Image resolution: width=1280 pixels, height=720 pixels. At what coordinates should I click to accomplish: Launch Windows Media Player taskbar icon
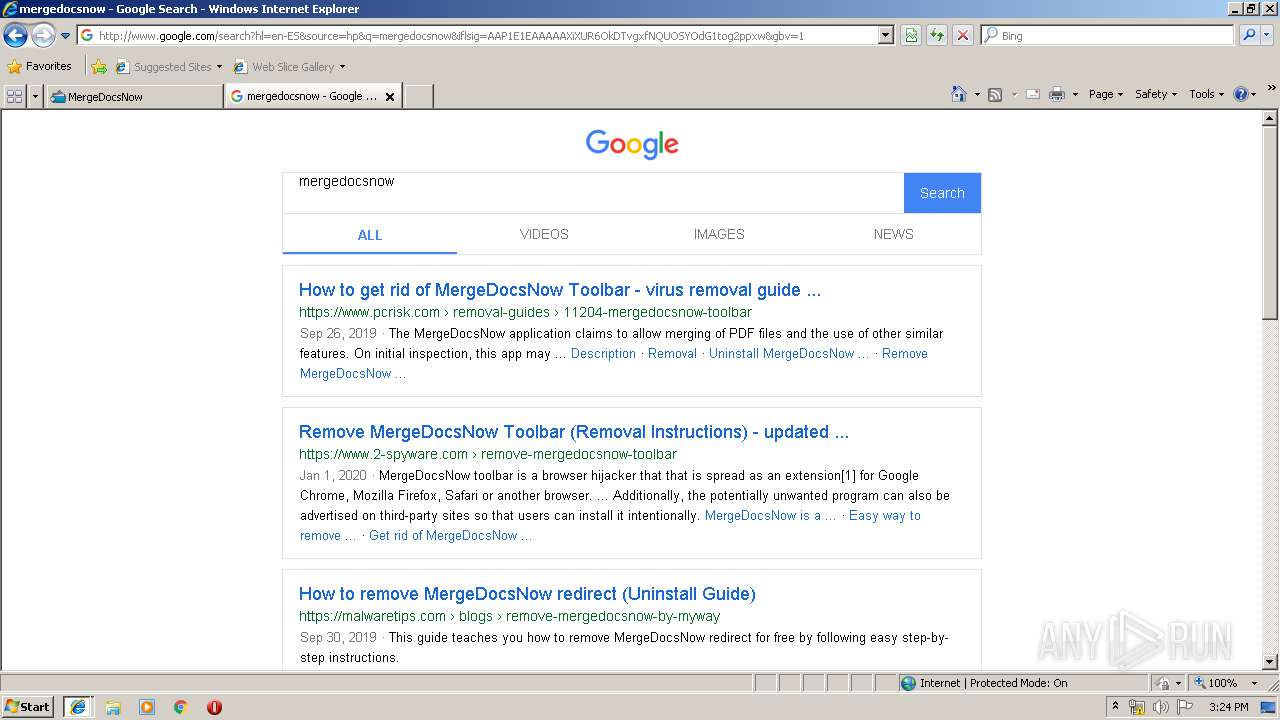[x=147, y=707]
